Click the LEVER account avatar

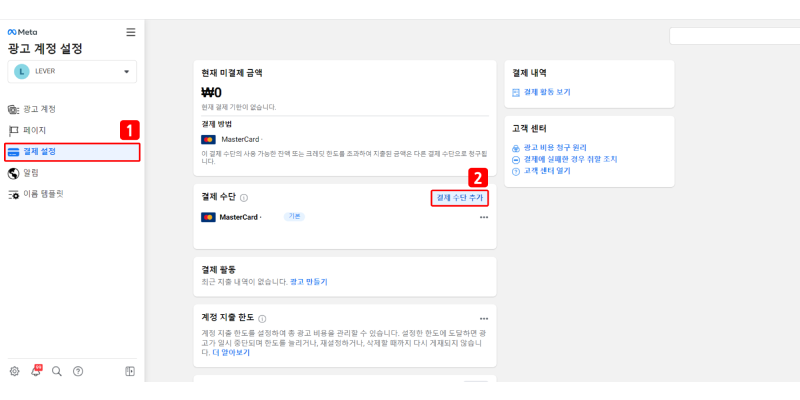click(21, 71)
